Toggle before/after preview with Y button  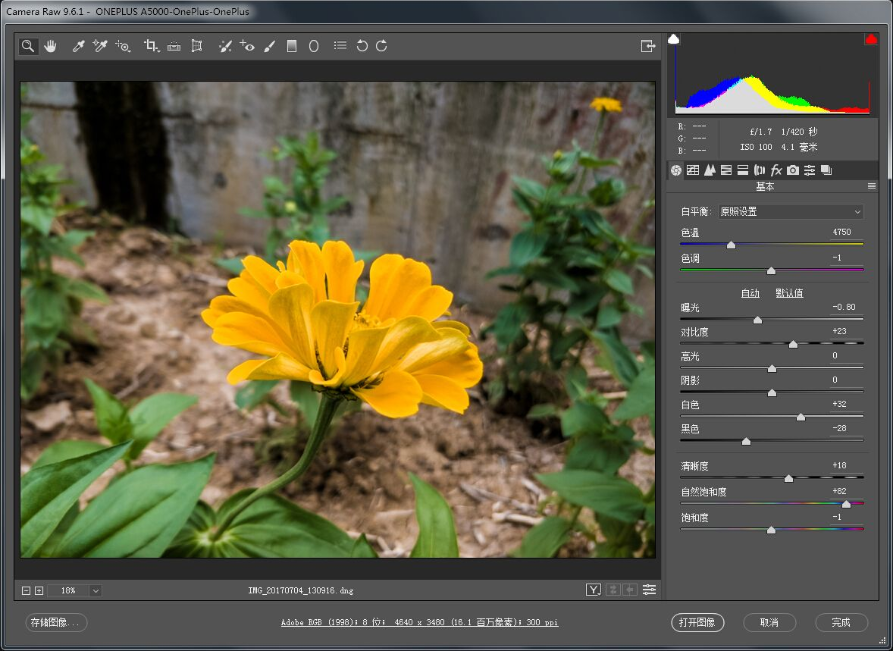point(593,590)
